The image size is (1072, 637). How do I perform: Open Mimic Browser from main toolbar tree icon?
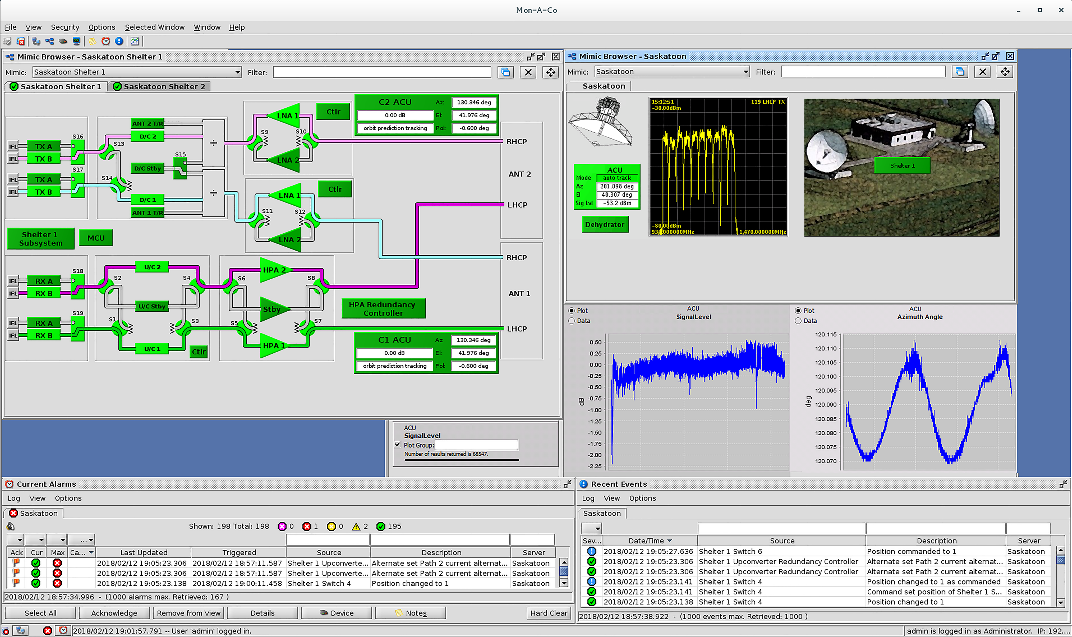(49, 41)
